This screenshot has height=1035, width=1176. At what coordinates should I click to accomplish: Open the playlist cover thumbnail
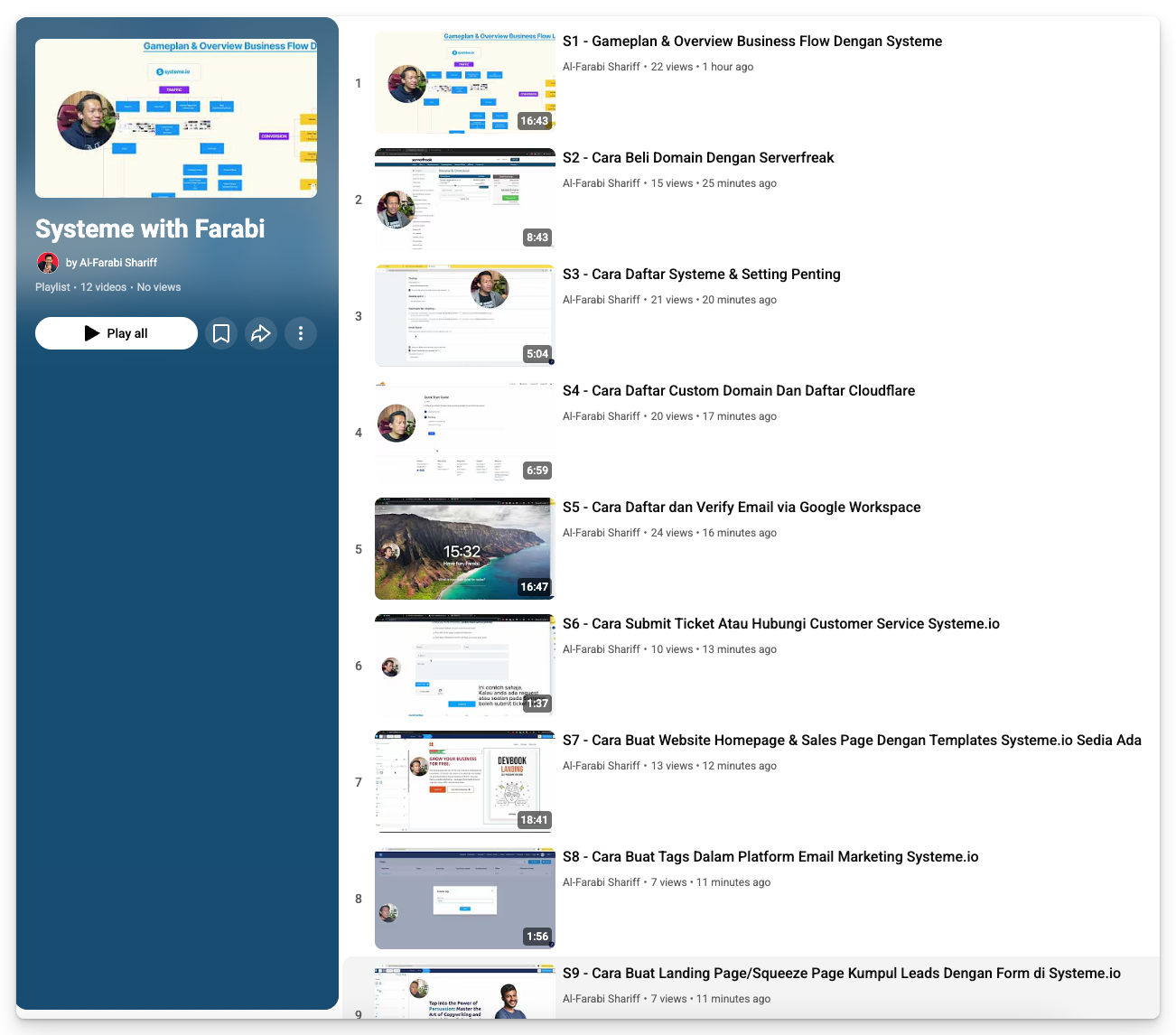point(176,118)
